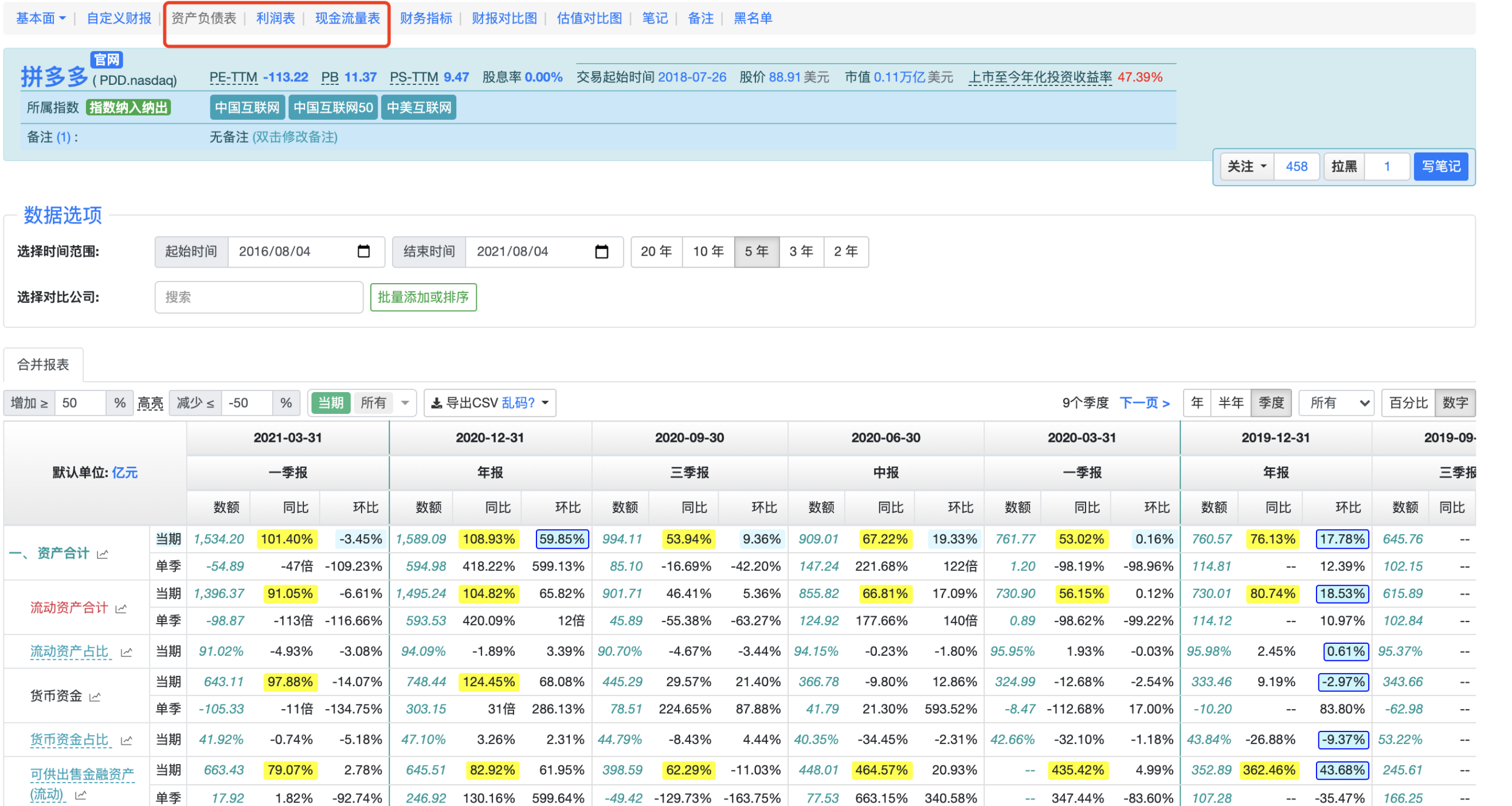Click chart icon next to 货币资金占比

click(126, 740)
